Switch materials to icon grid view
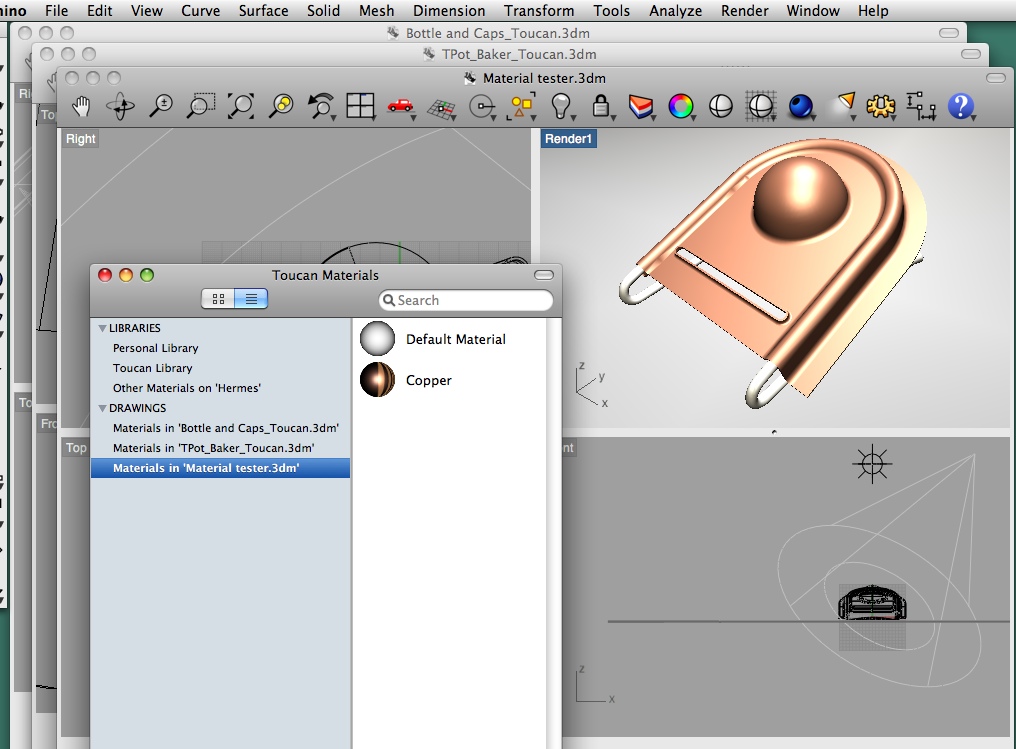1016x749 pixels. (218, 298)
